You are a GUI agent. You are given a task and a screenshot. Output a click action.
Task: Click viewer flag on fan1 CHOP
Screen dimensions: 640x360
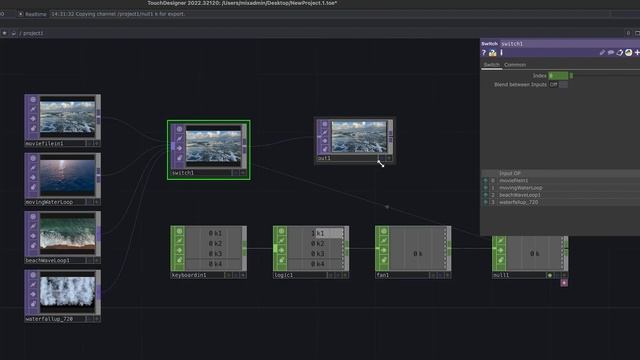click(384, 231)
